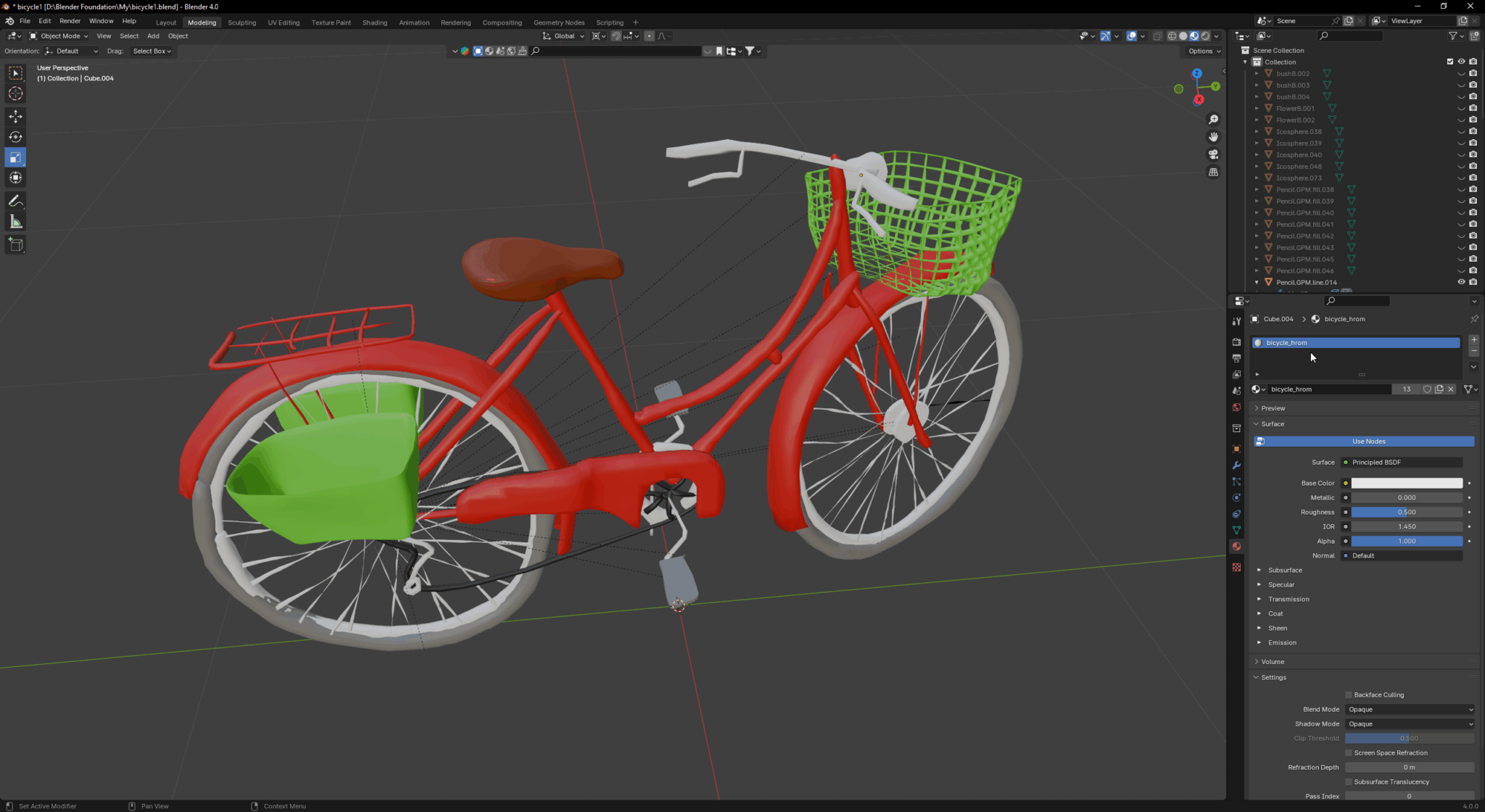This screenshot has width=1485, height=812.
Task: Click the Base Color swatch
Action: (1406, 483)
